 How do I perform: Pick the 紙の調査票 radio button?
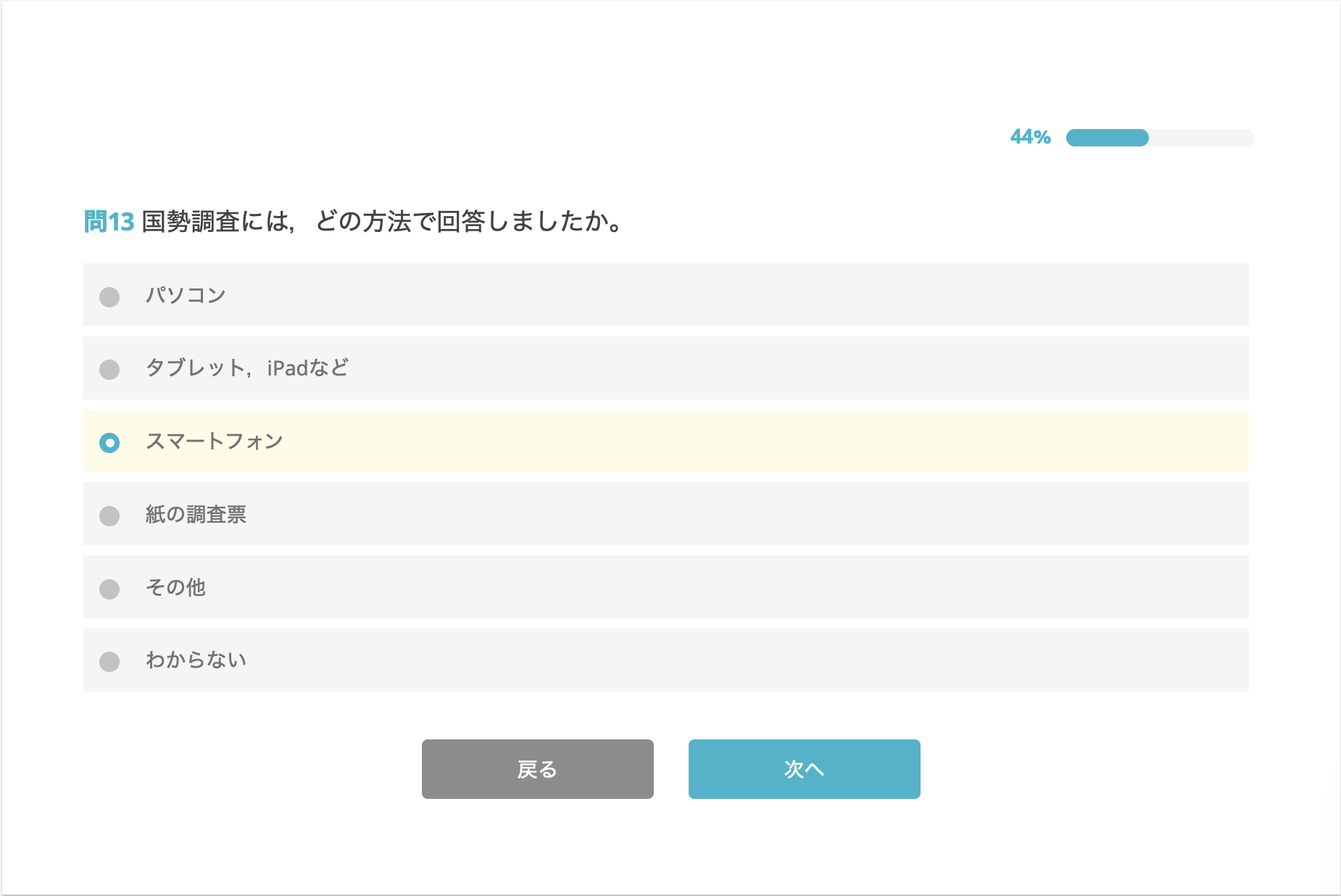coord(109,516)
